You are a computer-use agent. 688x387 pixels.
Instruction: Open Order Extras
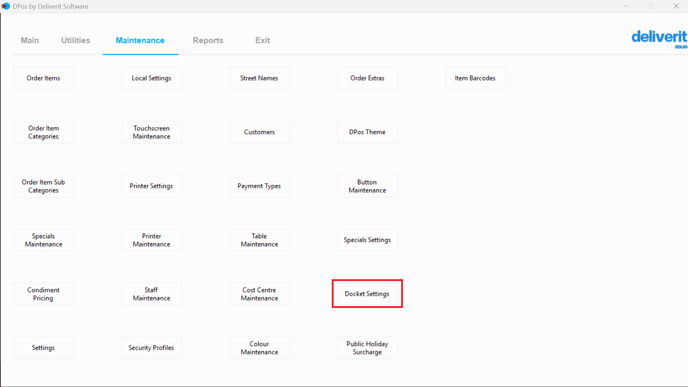coord(367,78)
